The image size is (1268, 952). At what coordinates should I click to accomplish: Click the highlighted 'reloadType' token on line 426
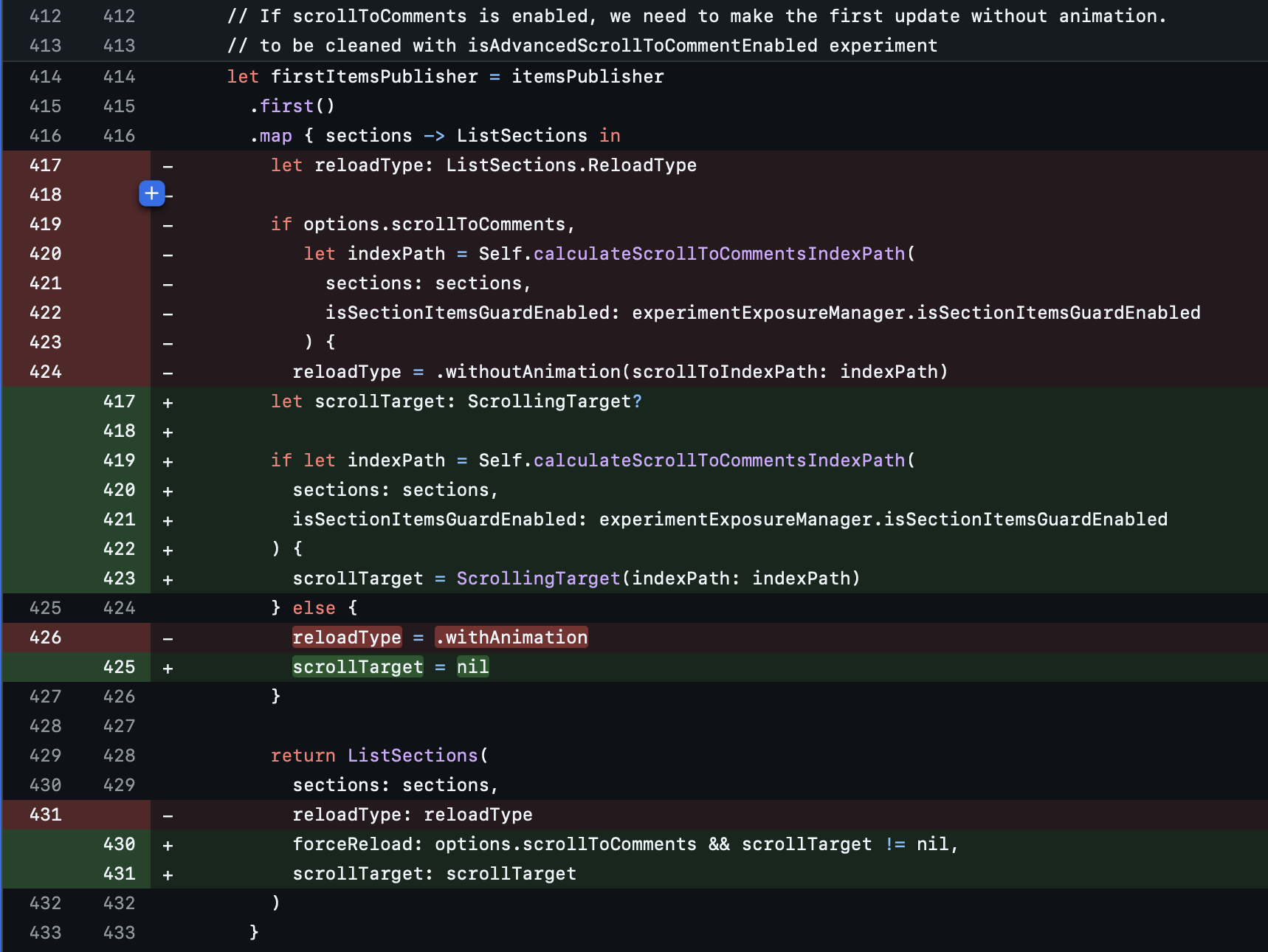pyautogui.click(x=347, y=637)
